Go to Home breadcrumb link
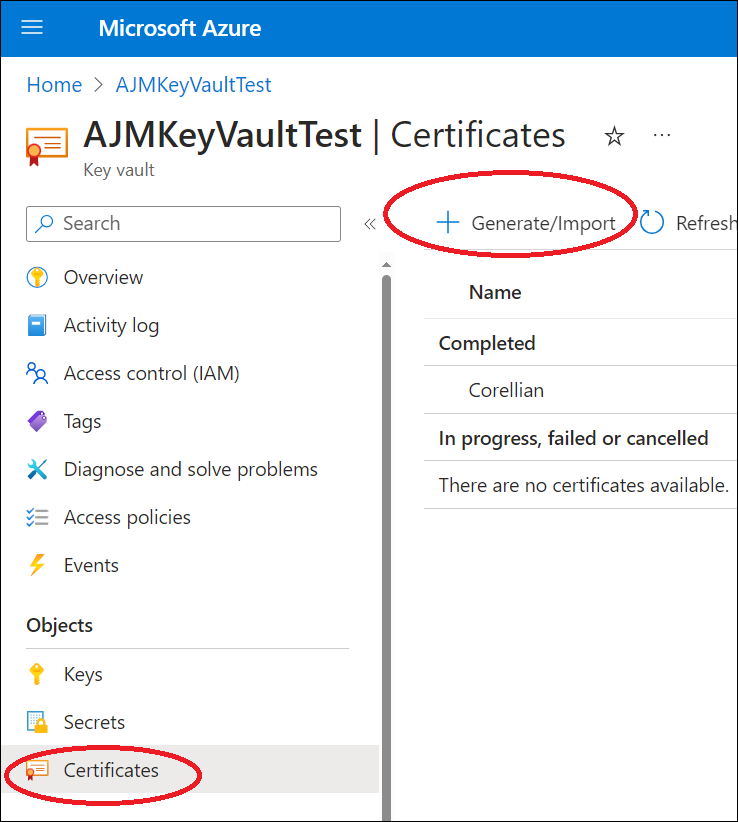 coord(54,85)
